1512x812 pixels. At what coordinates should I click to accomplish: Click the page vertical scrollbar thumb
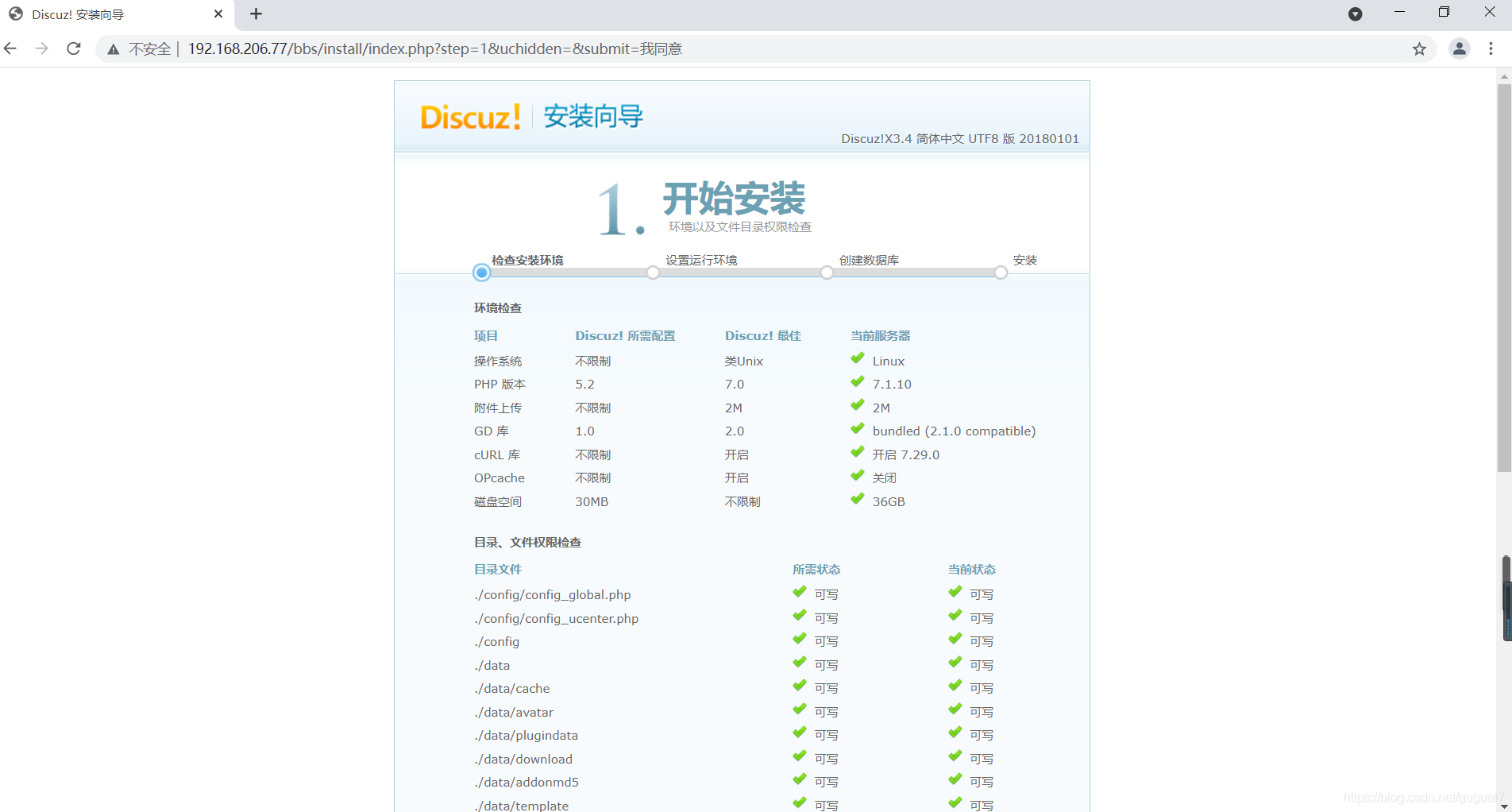coord(1504,278)
